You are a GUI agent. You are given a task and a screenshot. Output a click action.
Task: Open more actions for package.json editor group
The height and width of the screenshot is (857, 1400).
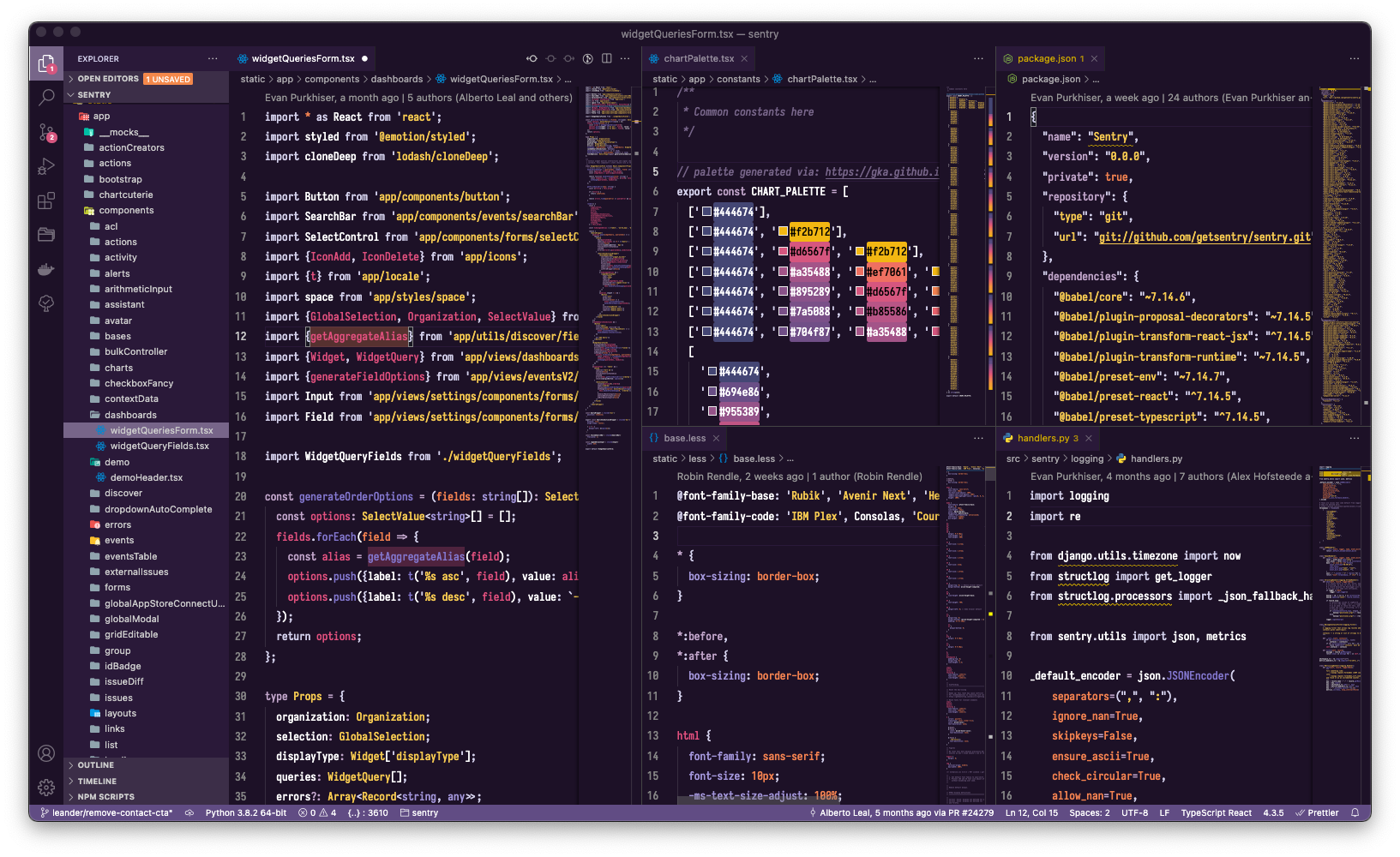point(1355,58)
